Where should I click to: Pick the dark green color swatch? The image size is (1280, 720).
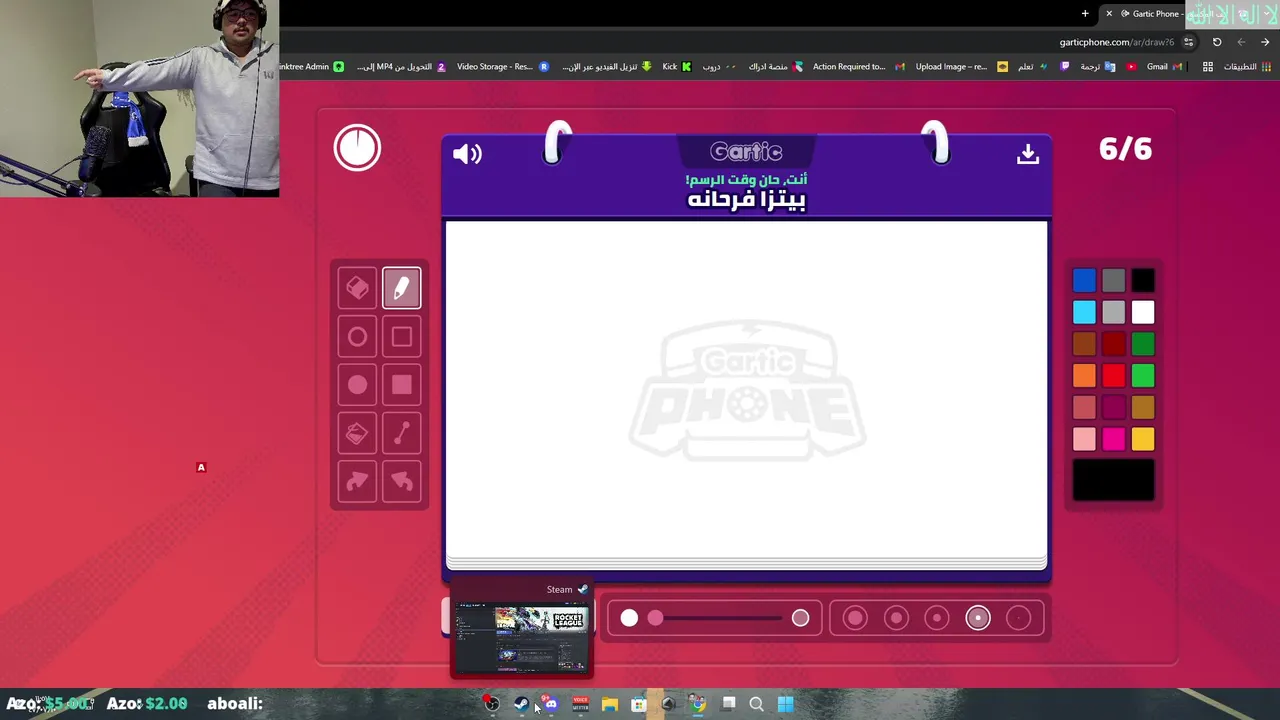pyautogui.click(x=1143, y=344)
